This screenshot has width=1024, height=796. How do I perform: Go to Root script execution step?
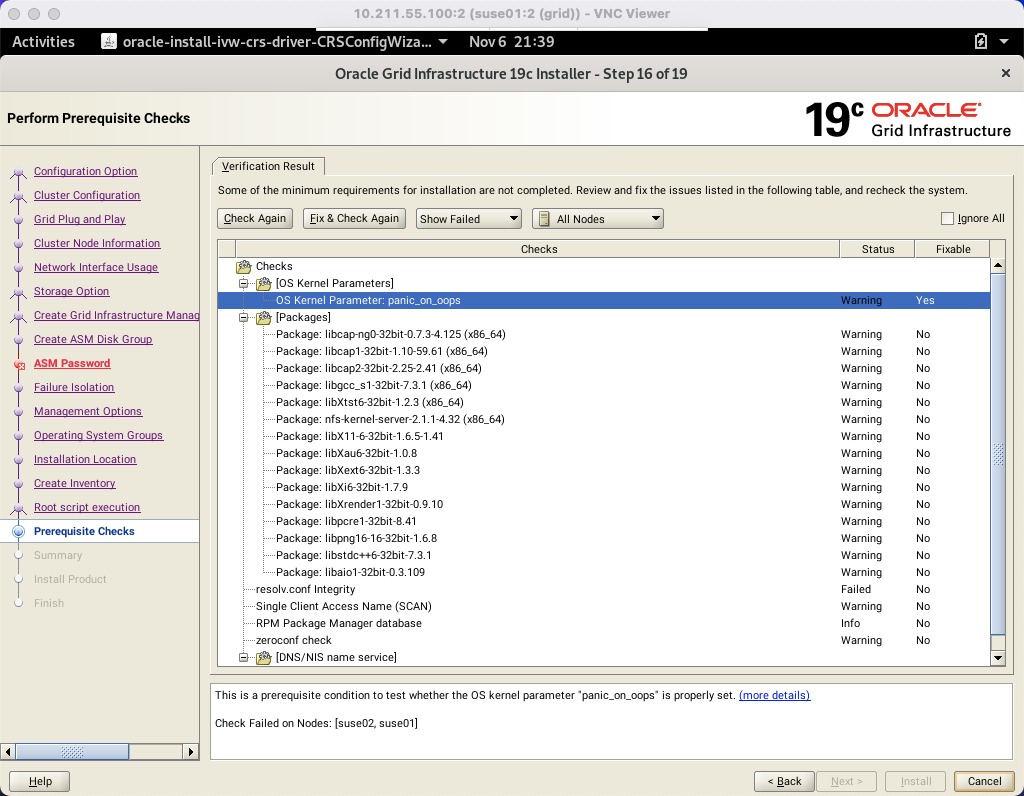pyautogui.click(x=87, y=508)
